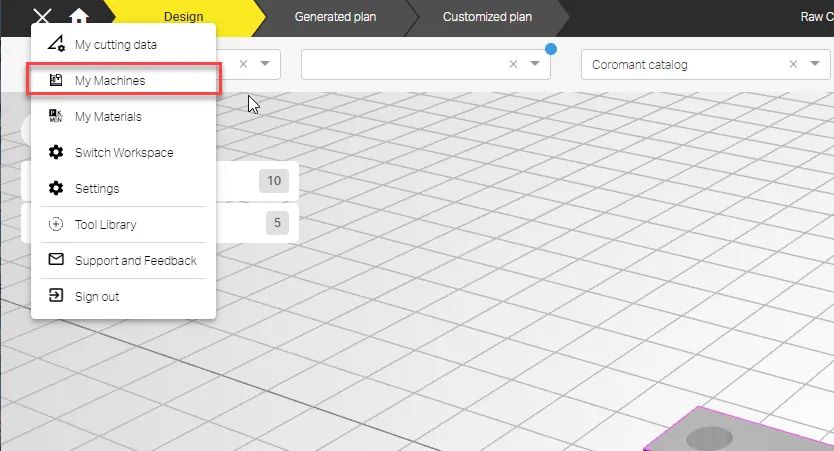Clear the middle dropdown with its X
The height and width of the screenshot is (451, 834).
point(513,65)
